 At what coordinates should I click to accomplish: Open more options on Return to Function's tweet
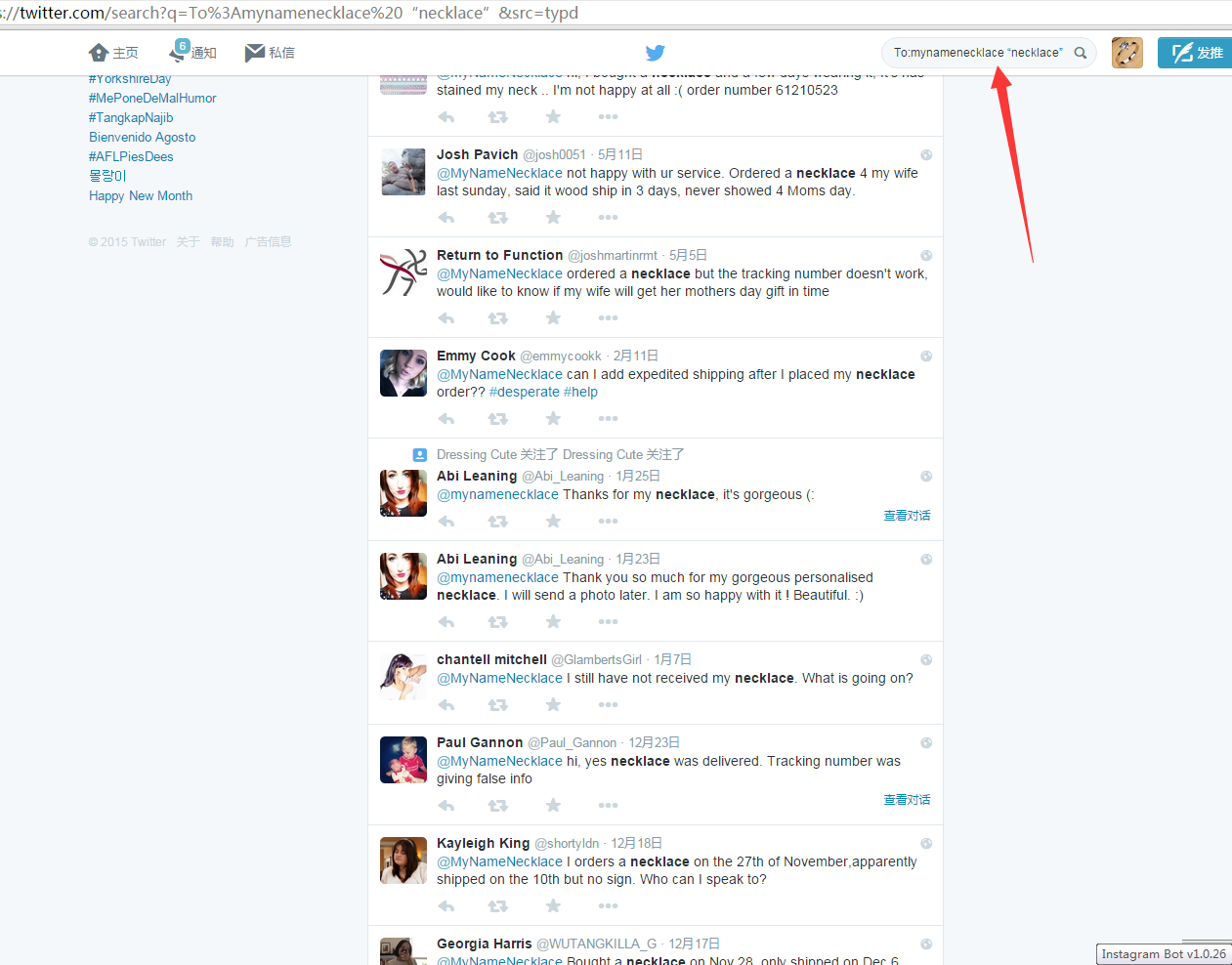click(x=608, y=318)
